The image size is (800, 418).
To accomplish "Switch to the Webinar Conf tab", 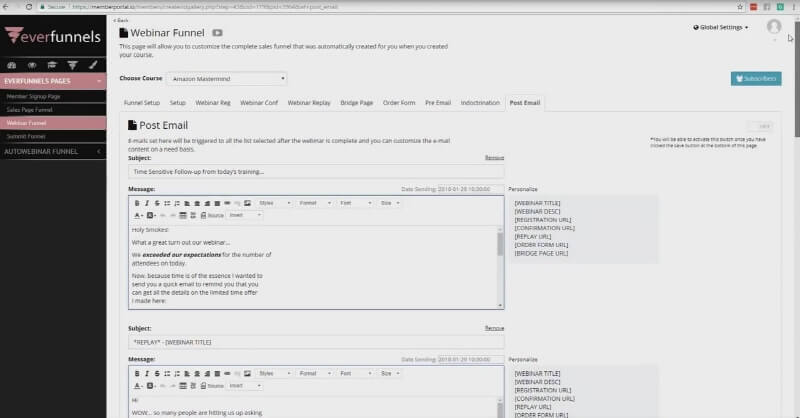I will pos(259,103).
